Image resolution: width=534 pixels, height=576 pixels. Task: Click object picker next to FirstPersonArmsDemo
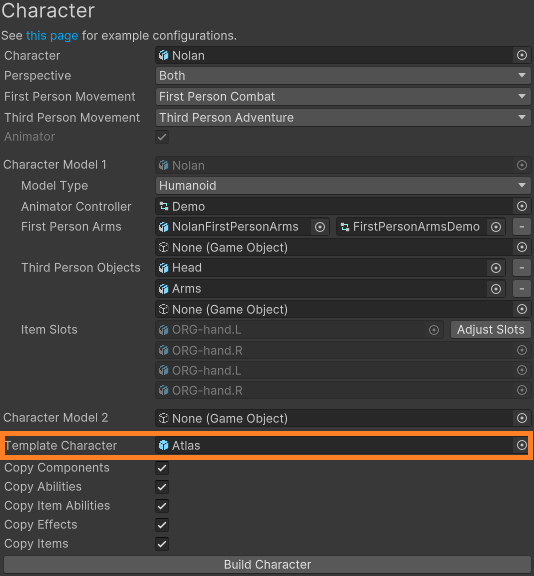496,227
